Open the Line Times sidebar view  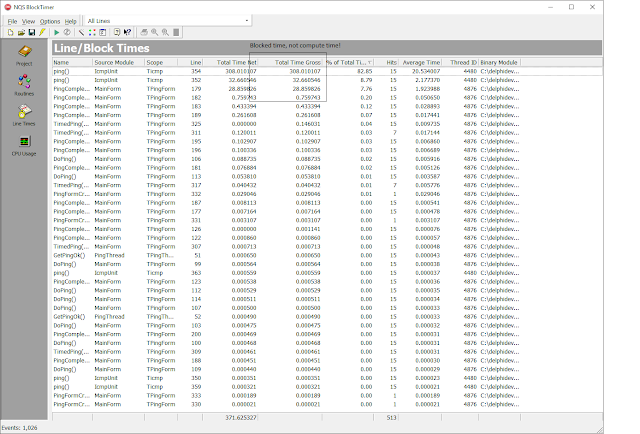coord(24,116)
